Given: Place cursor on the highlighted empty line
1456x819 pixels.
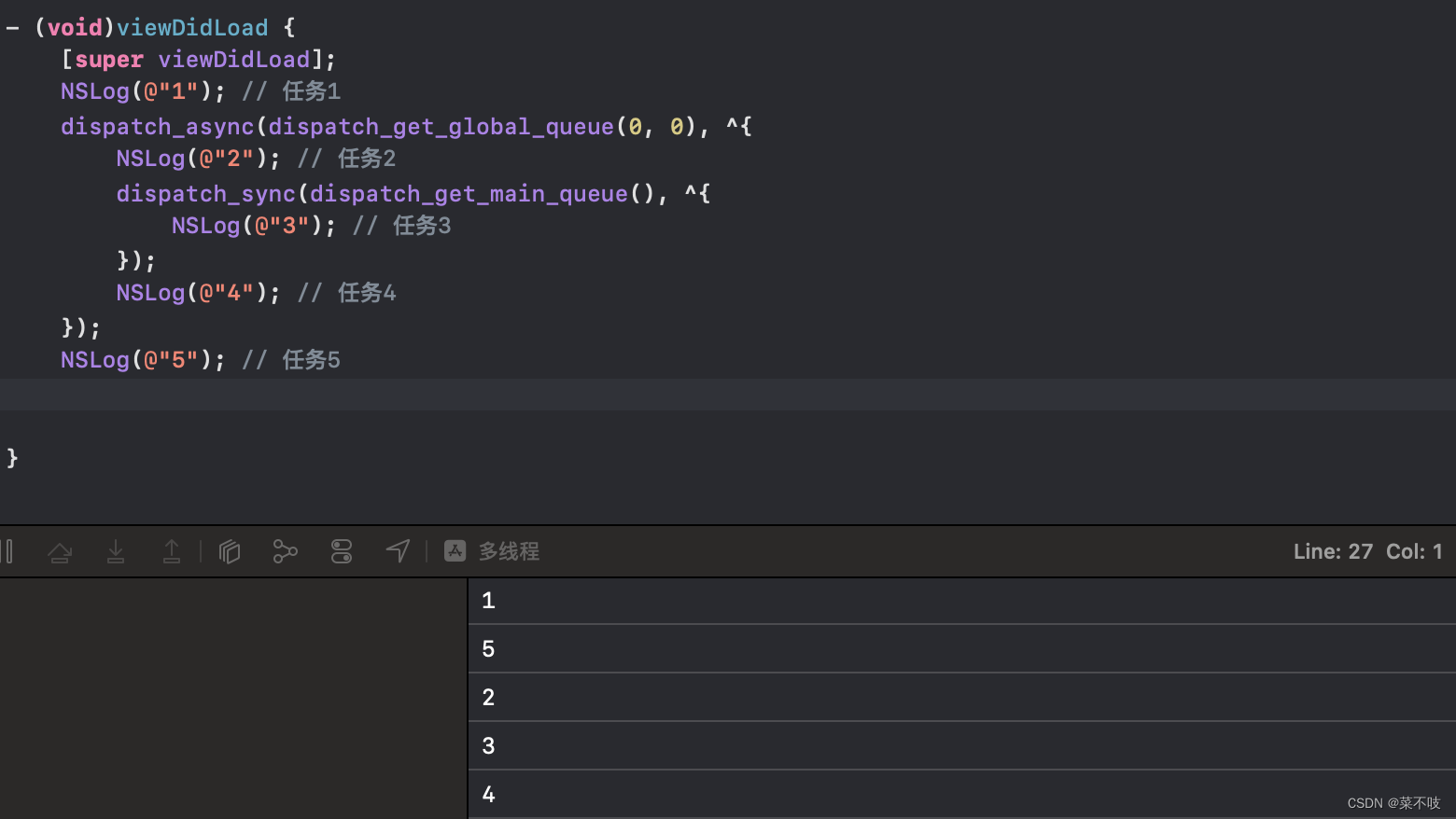Looking at the screenshot, I should click(x=728, y=395).
